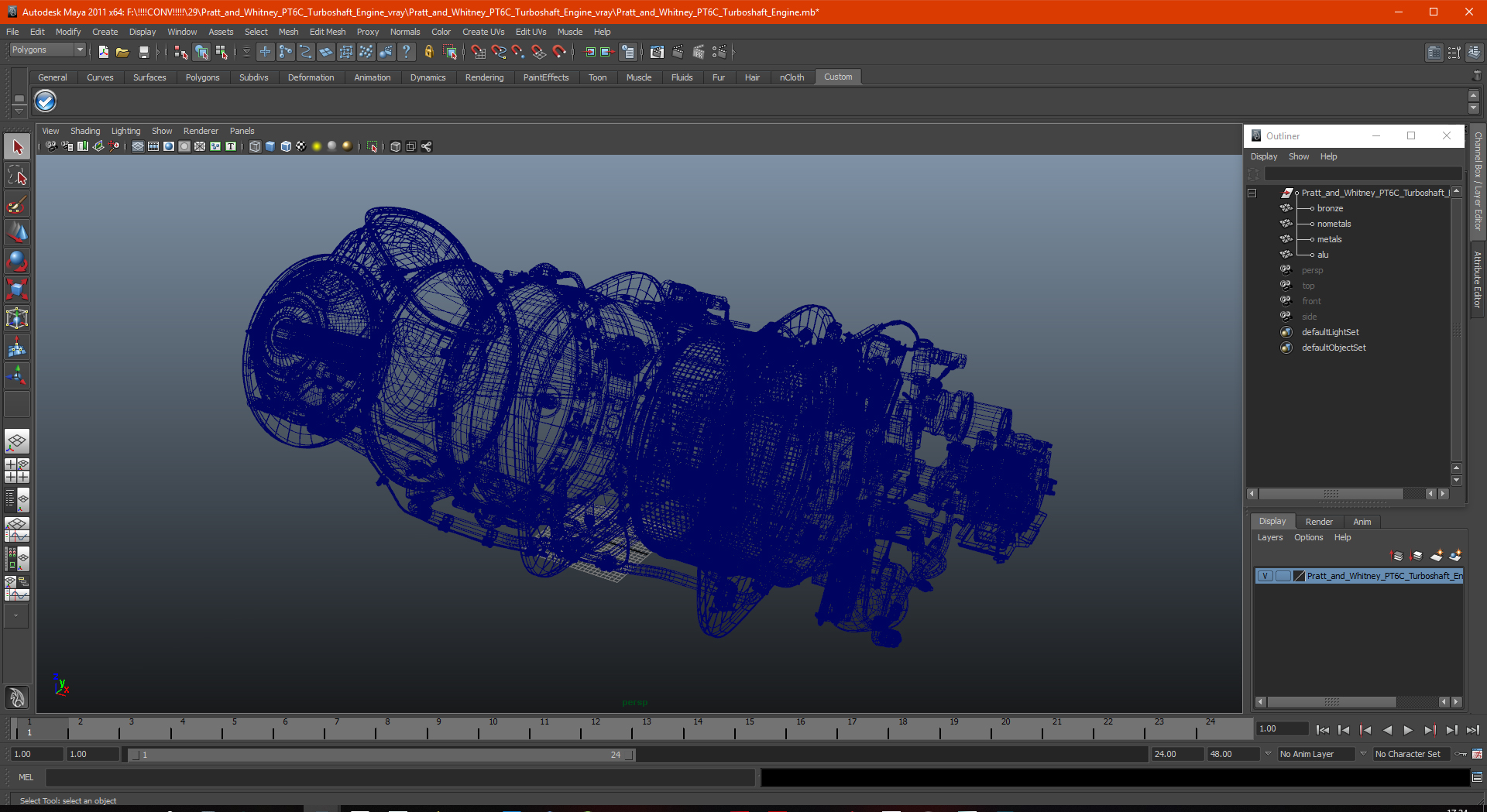
Task: Toggle Highlight Selection mode icon
Action: click(450, 52)
